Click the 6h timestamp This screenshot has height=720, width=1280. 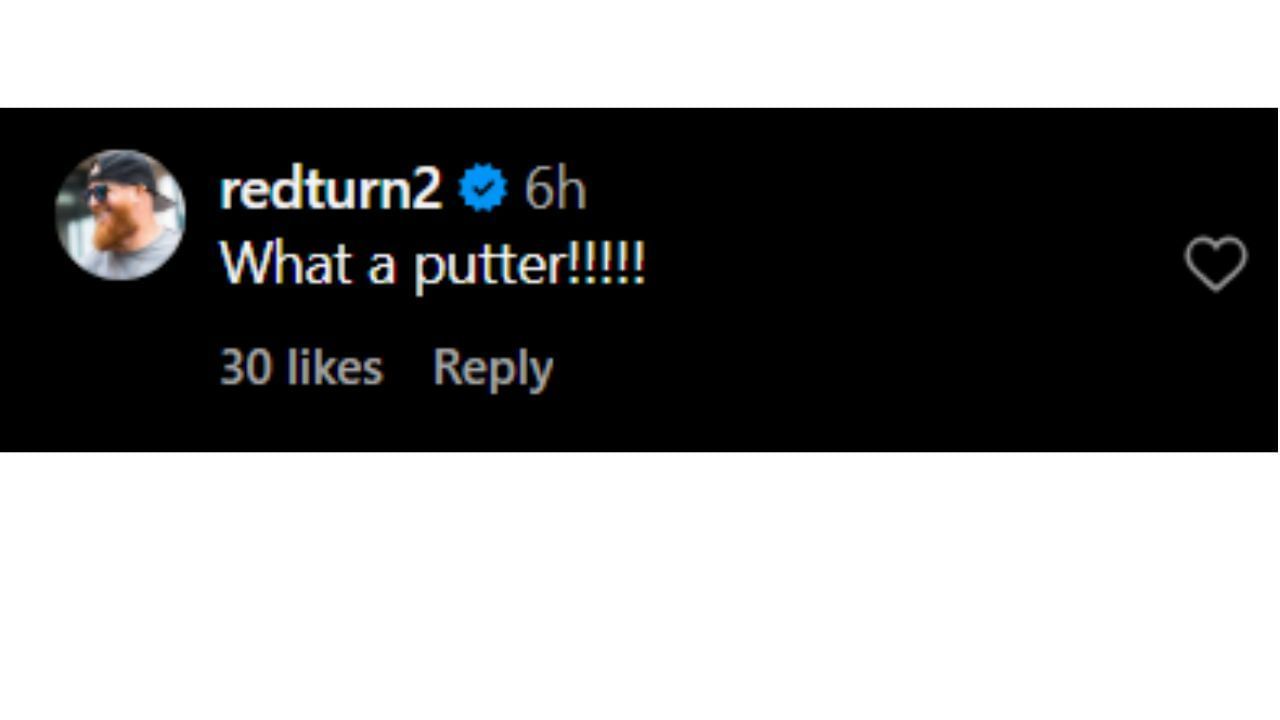[x=555, y=186]
